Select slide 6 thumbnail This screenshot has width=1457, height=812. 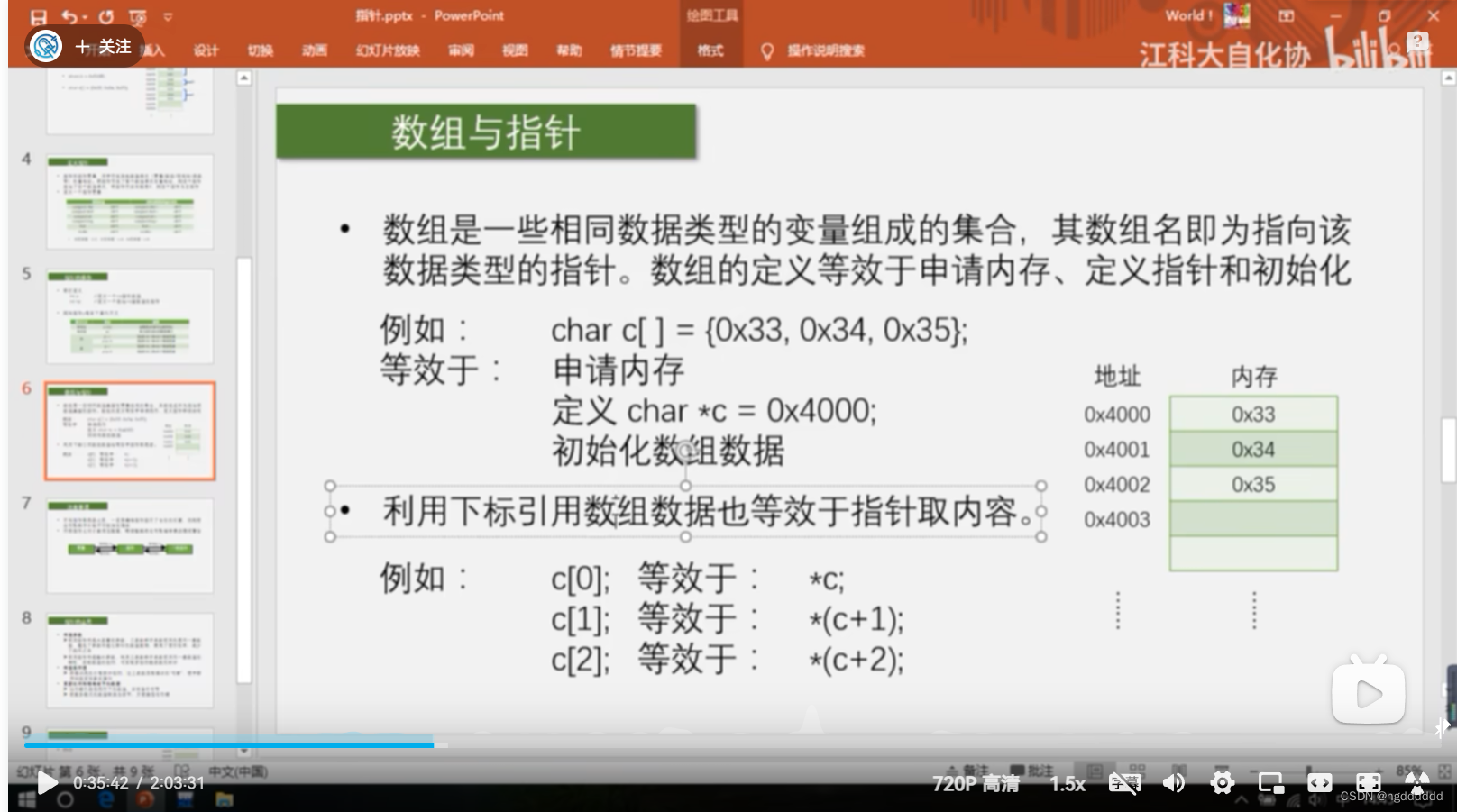click(x=130, y=430)
